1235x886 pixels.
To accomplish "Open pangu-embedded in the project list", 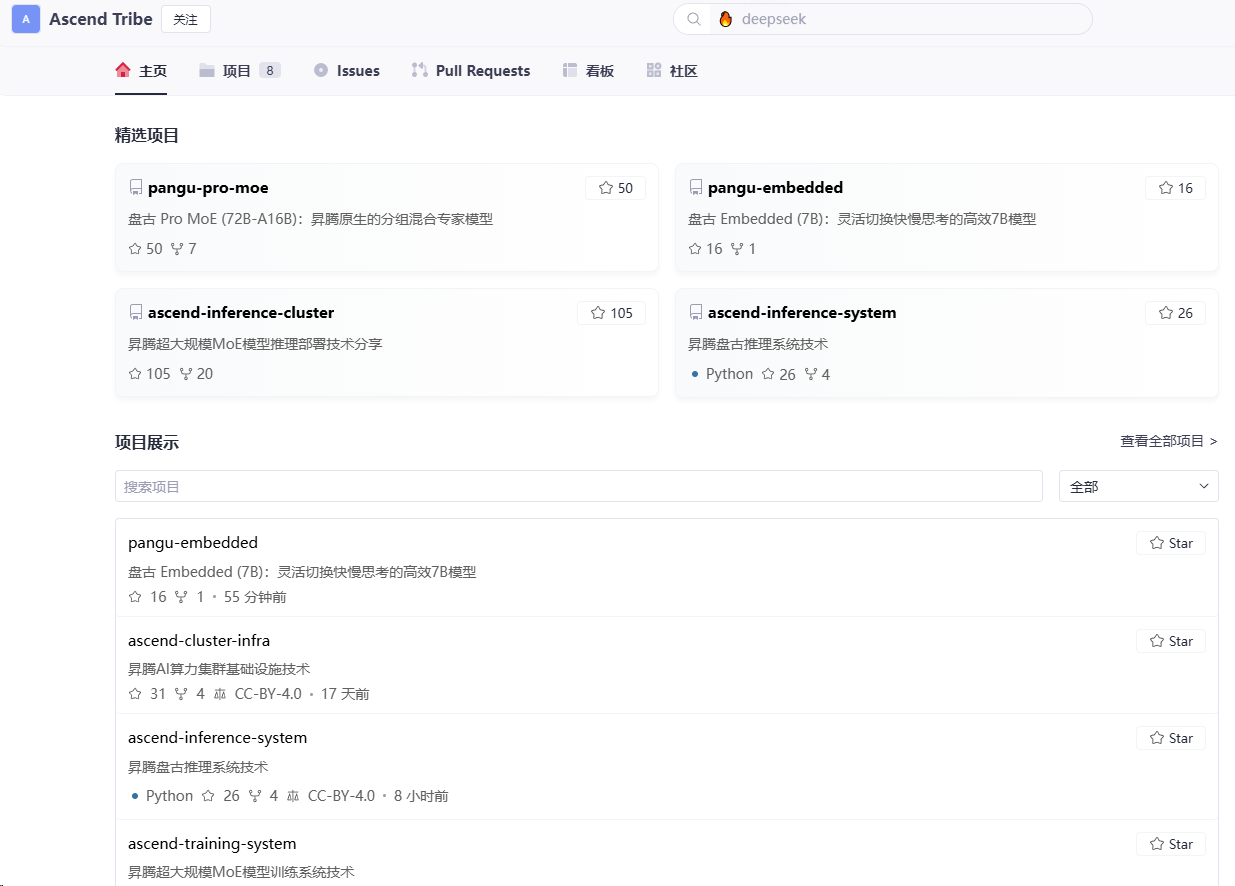I will click(x=193, y=543).
